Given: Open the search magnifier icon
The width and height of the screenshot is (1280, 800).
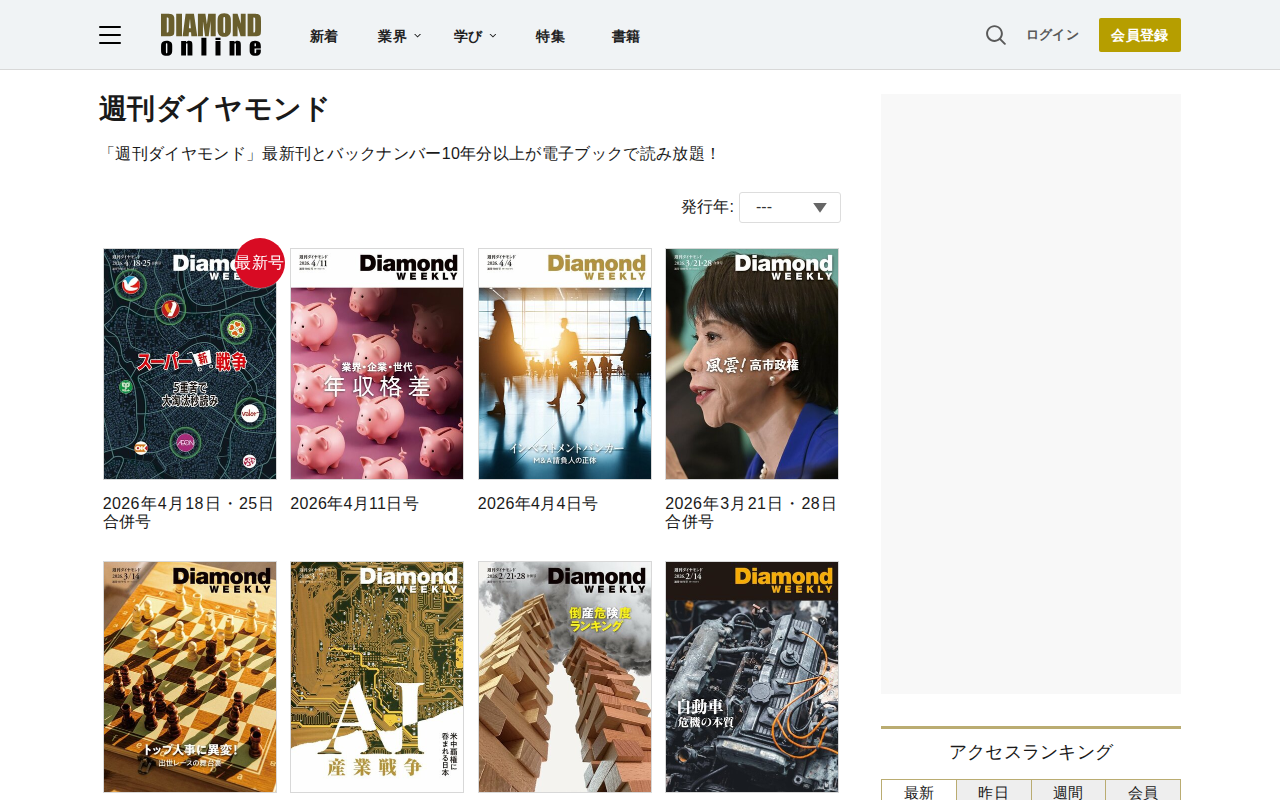Looking at the screenshot, I should click(996, 35).
